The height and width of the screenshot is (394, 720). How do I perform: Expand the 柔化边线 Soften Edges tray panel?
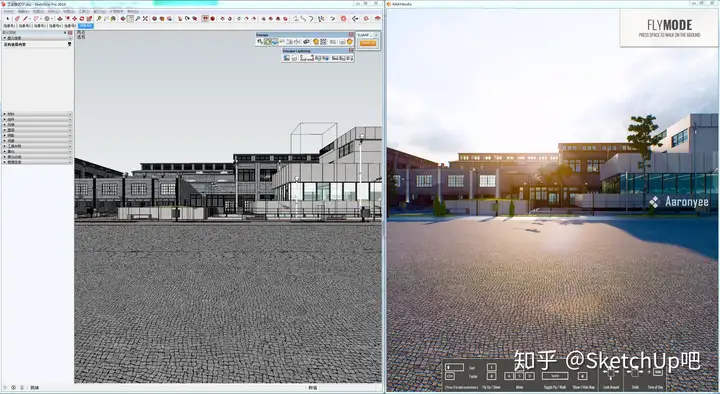pos(37,157)
